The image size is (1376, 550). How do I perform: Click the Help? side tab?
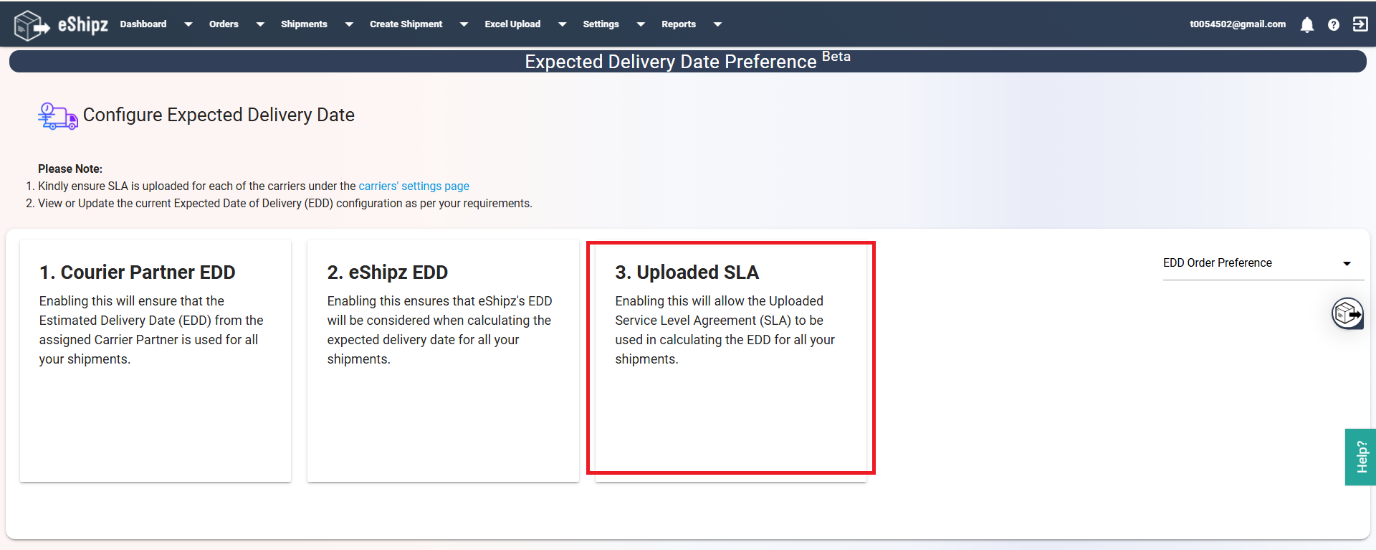click(x=1360, y=457)
